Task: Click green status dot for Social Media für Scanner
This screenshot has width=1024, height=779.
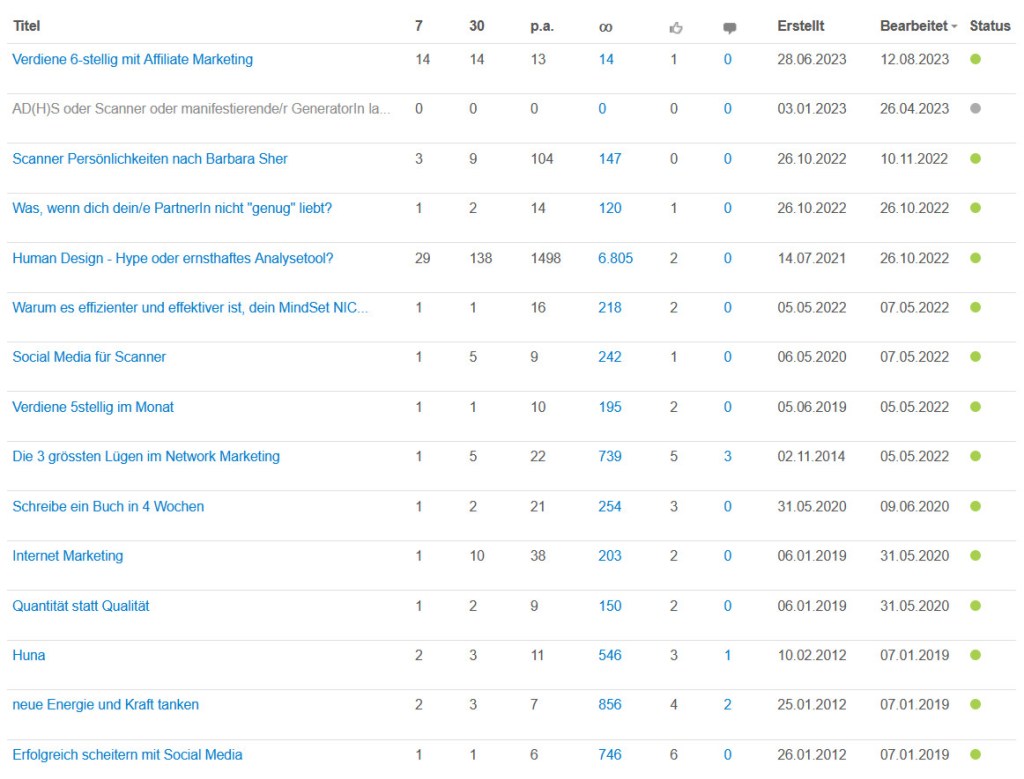Action: [975, 357]
